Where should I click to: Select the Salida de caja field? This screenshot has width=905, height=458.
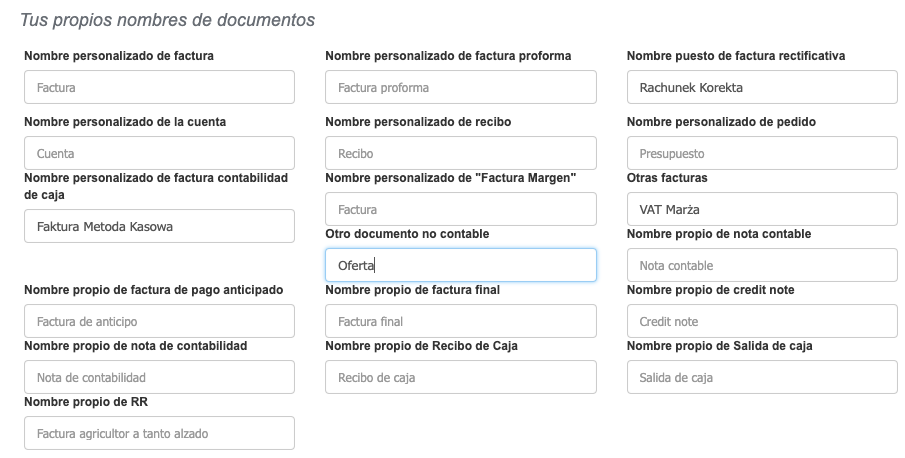point(761,377)
